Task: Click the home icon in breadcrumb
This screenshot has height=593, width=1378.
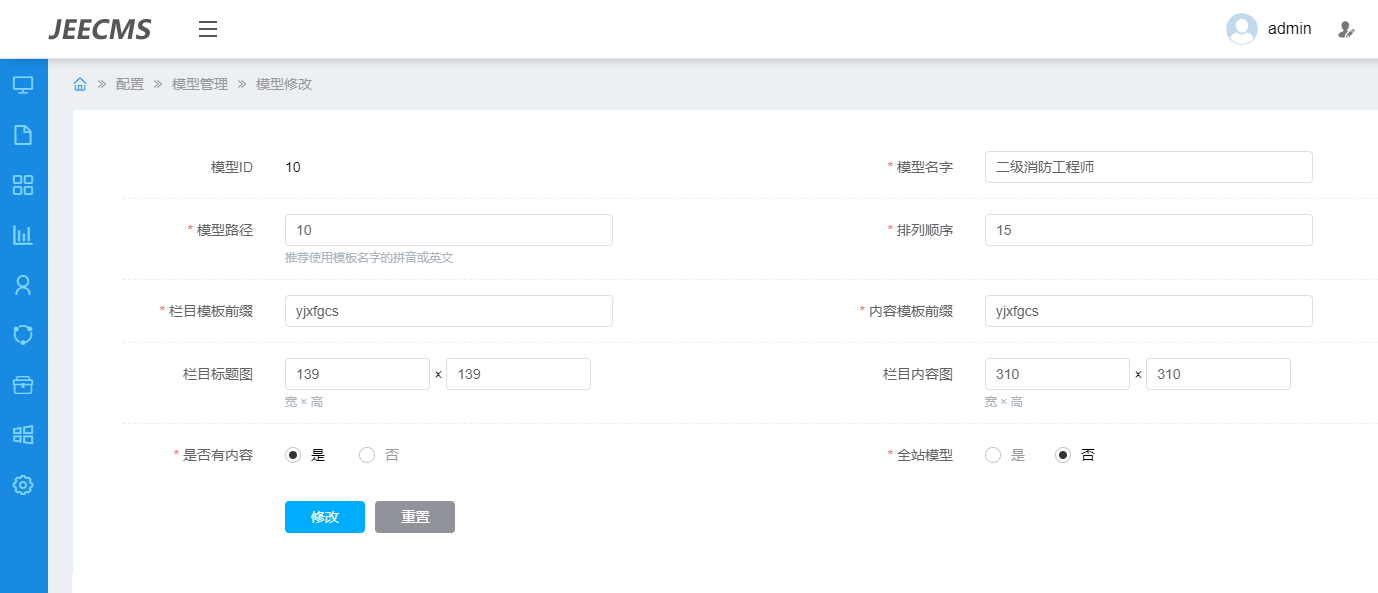Action: pyautogui.click(x=80, y=84)
